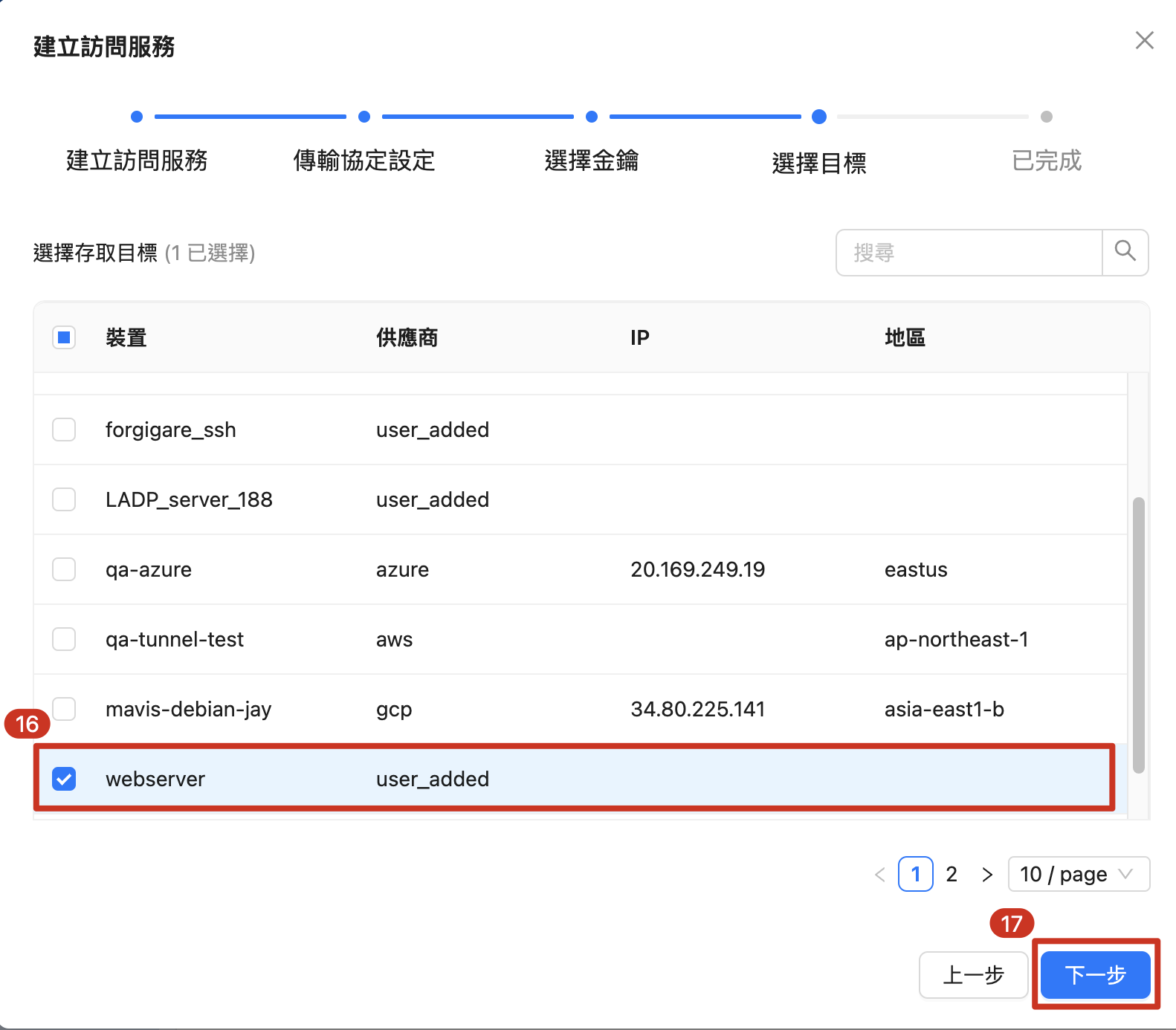Select the qa-azure device checkbox
1176x1030 pixels.
tap(64, 569)
